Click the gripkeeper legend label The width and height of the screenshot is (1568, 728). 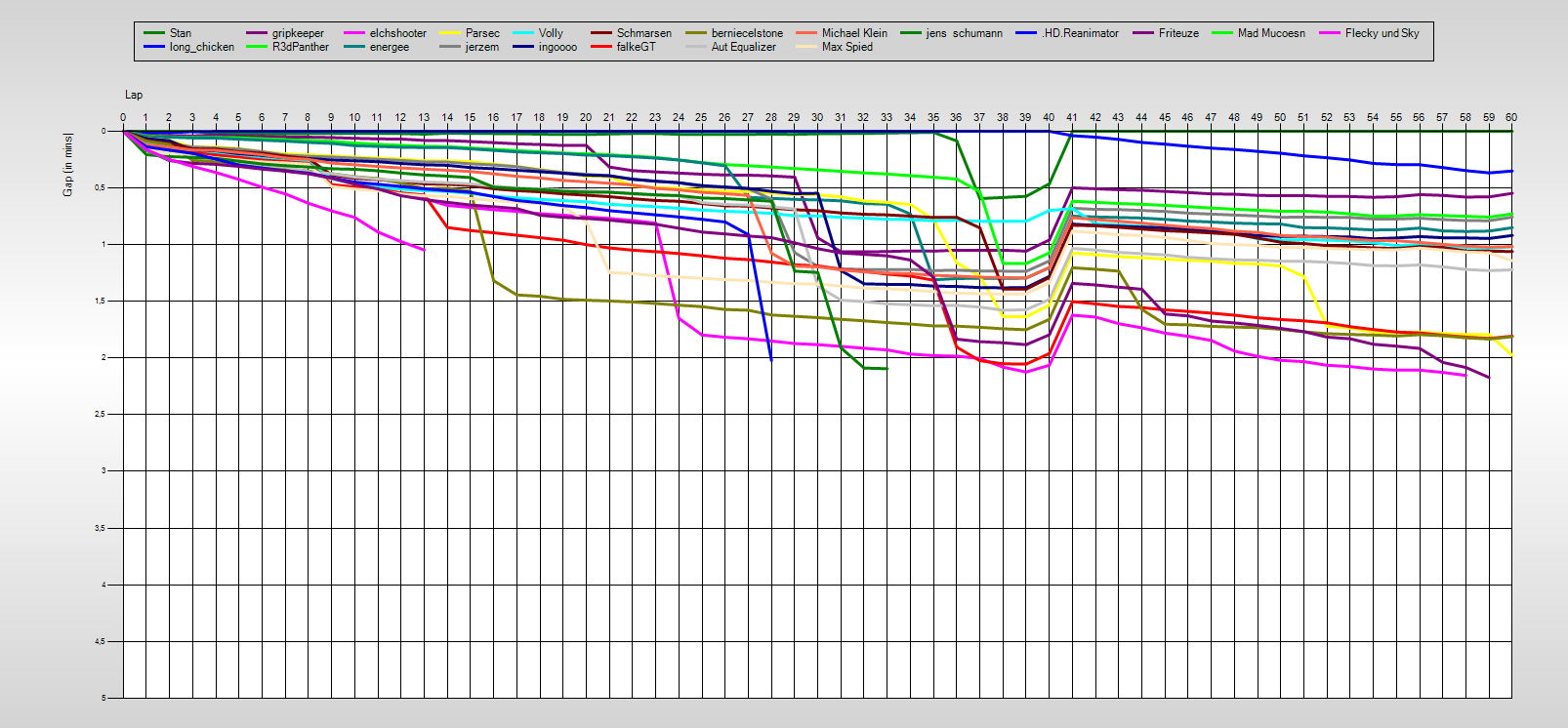[x=298, y=33]
